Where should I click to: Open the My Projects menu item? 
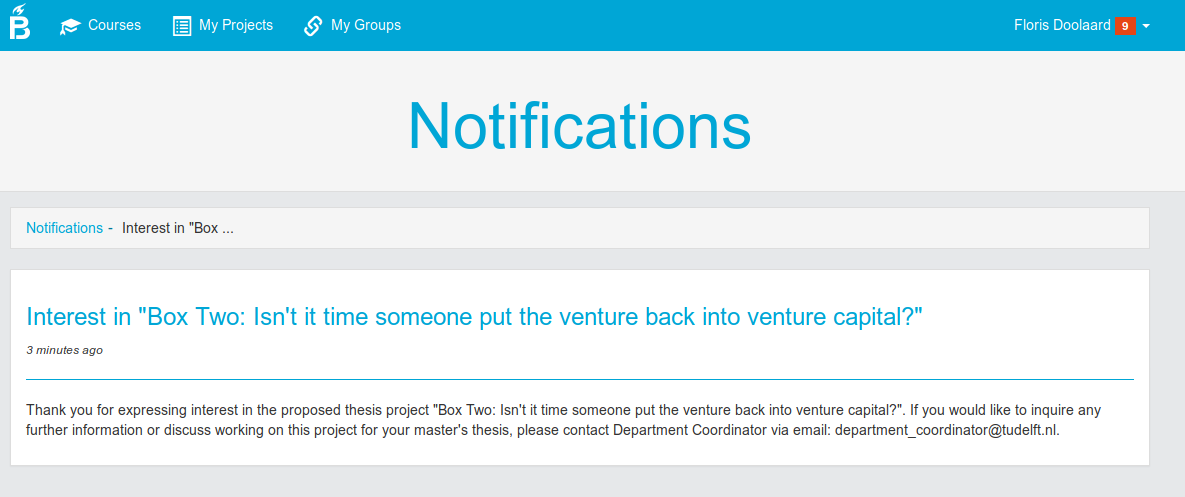pyautogui.click(x=236, y=25)
